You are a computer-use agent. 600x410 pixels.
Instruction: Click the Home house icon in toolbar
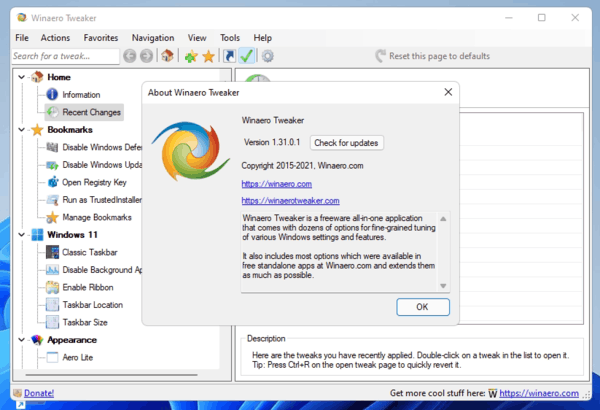167,56
